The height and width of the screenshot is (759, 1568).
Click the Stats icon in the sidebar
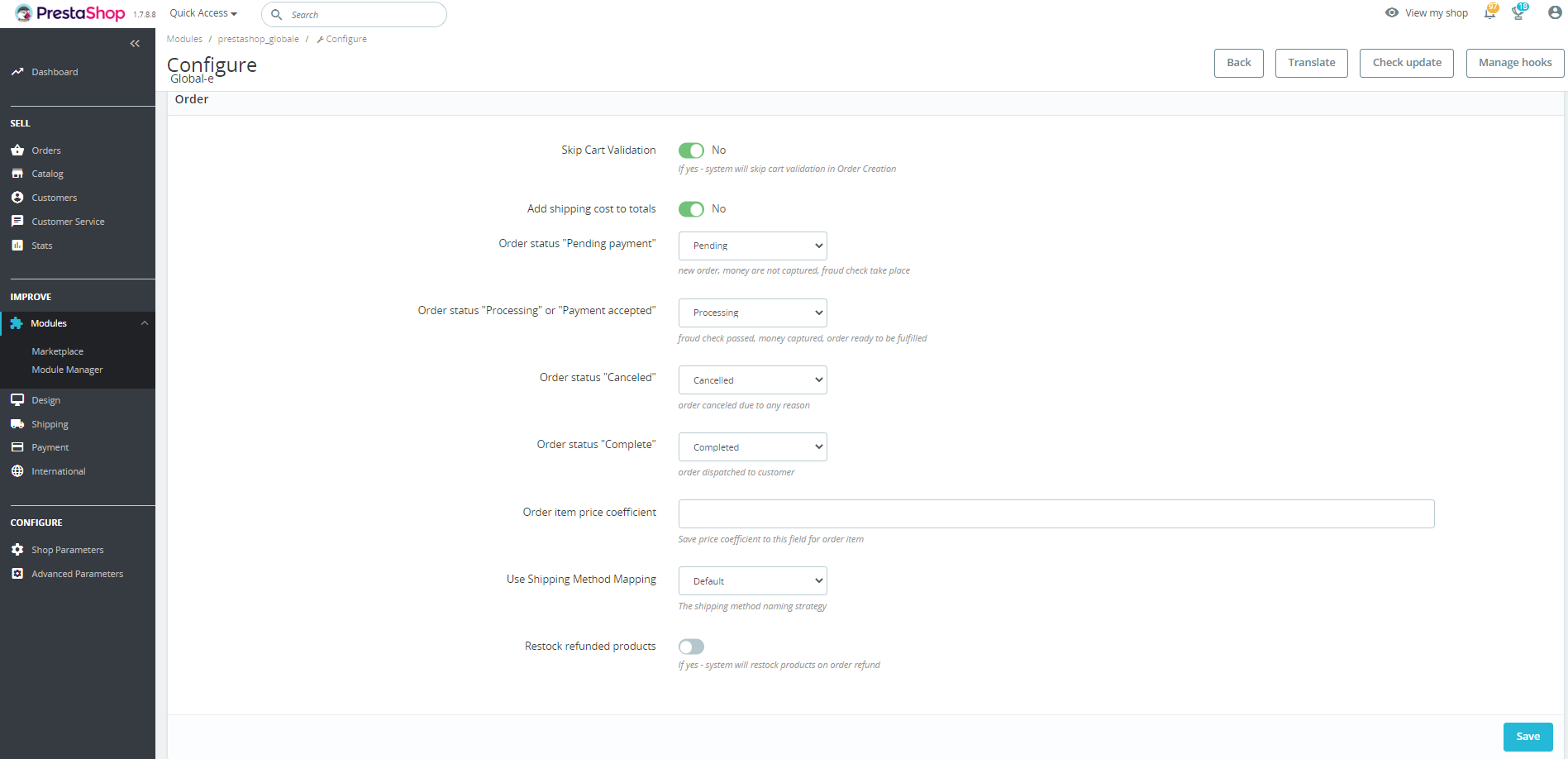18,245
